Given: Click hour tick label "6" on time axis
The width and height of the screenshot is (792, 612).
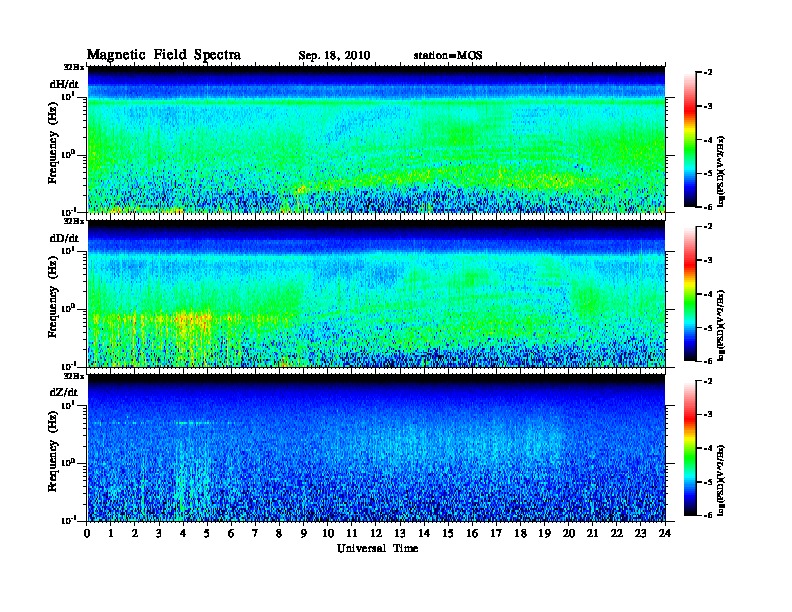Looking at the screenshot, I should tap(231, 534).
